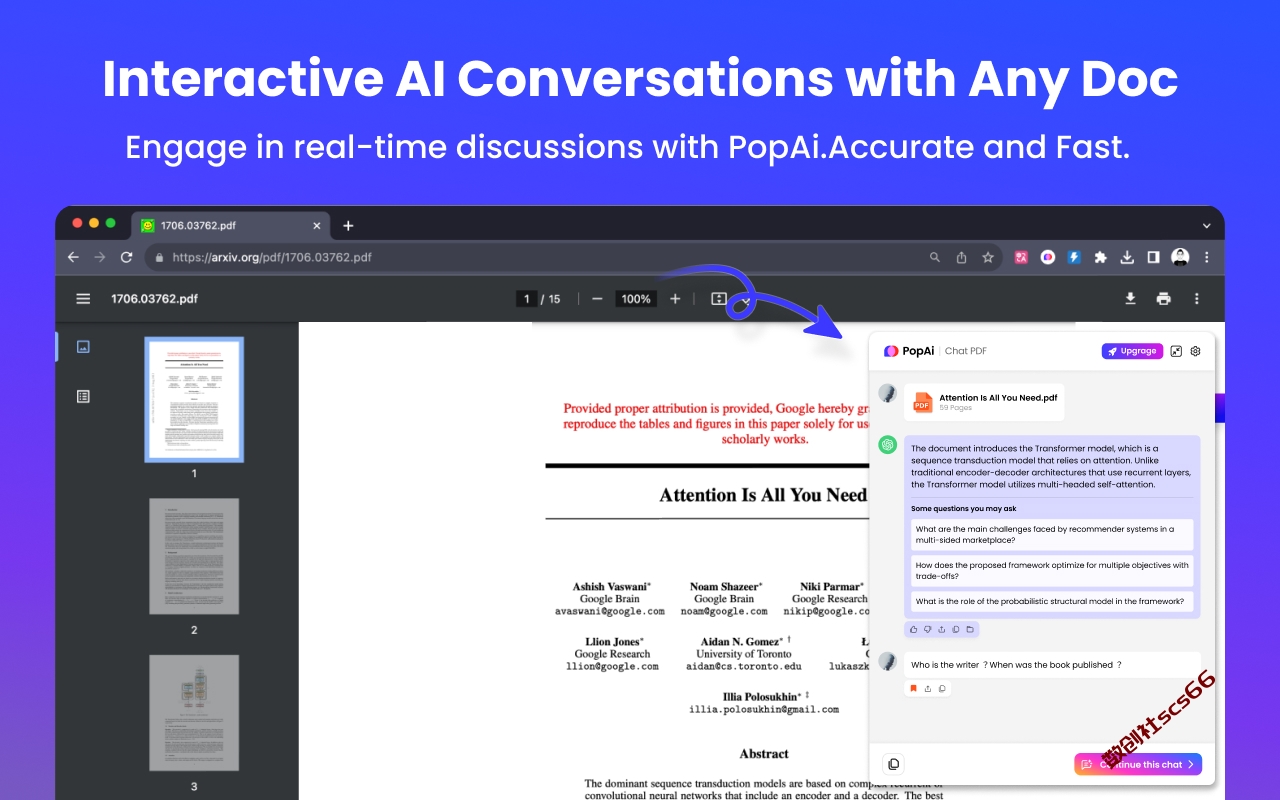Open the Chrome downloads icon
This screenshot has height=800, width=1280.
(1127, 257)
